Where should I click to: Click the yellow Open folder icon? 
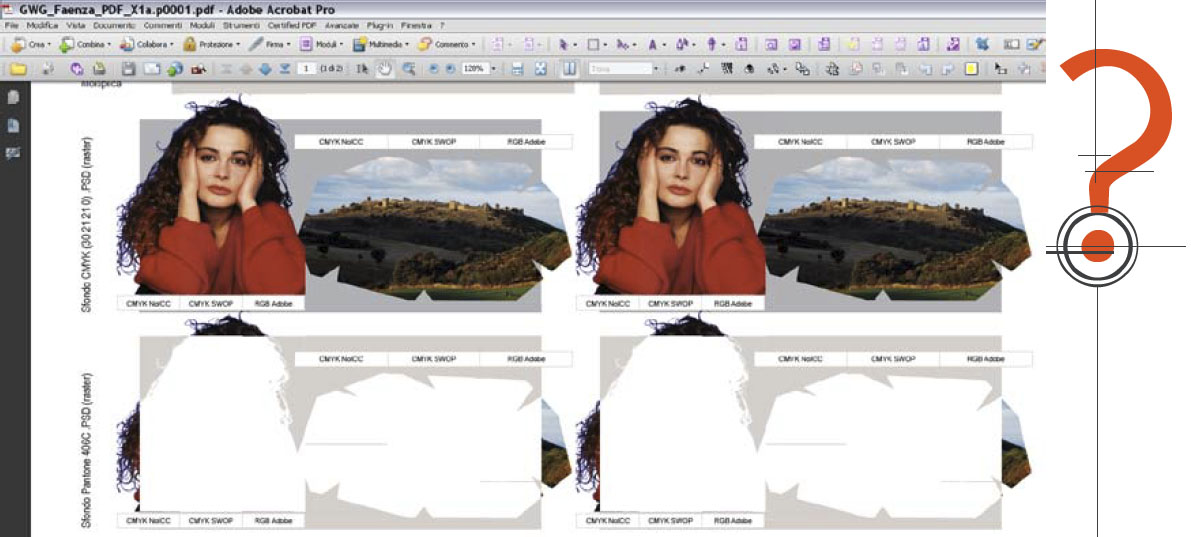(17, 69)
